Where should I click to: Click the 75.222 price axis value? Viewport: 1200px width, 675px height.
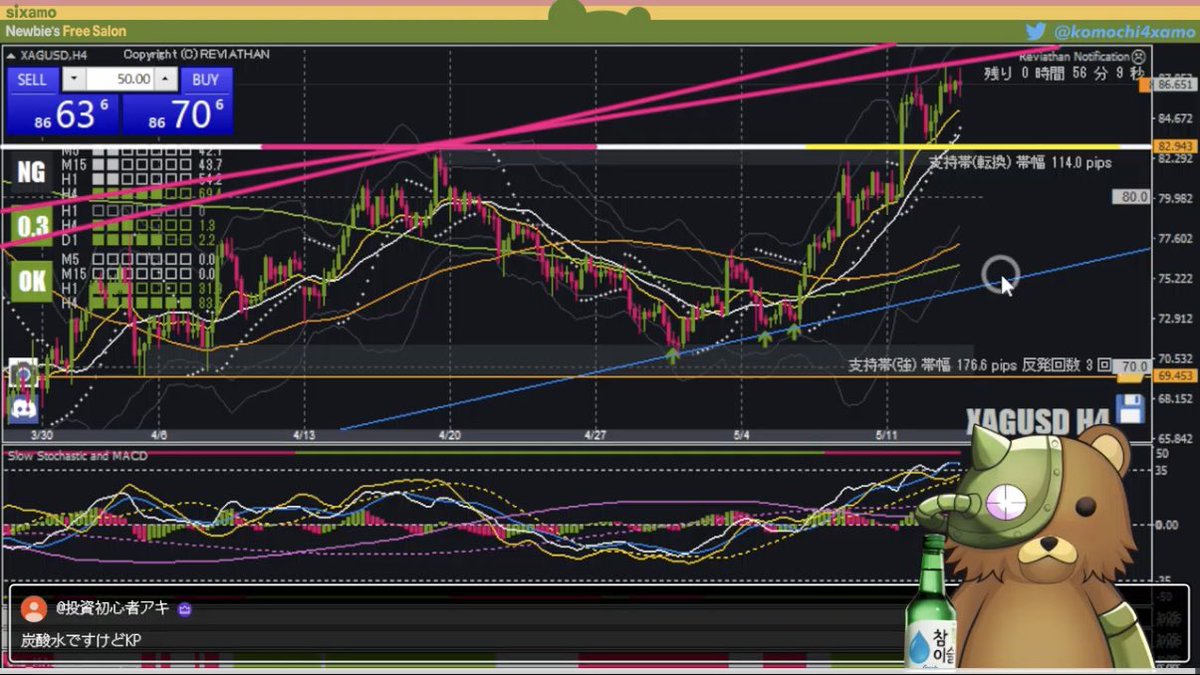(1173, 279)
